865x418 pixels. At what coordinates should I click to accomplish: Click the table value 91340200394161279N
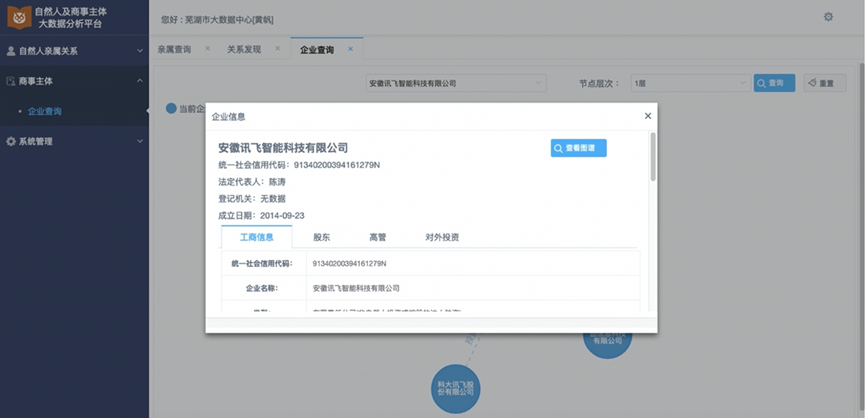[x=349, y=264]
